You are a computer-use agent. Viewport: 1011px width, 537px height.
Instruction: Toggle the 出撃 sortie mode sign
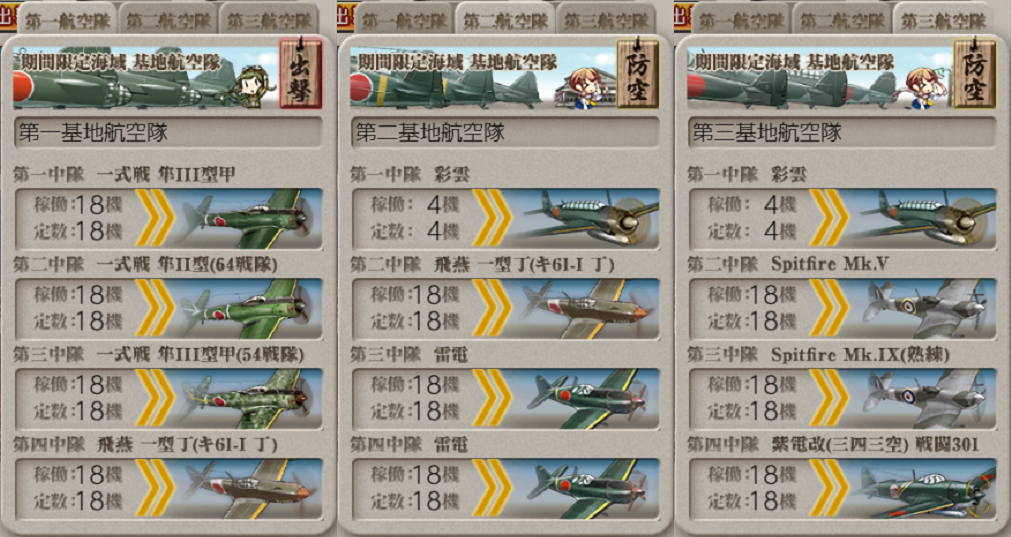(x=300, y=73)
